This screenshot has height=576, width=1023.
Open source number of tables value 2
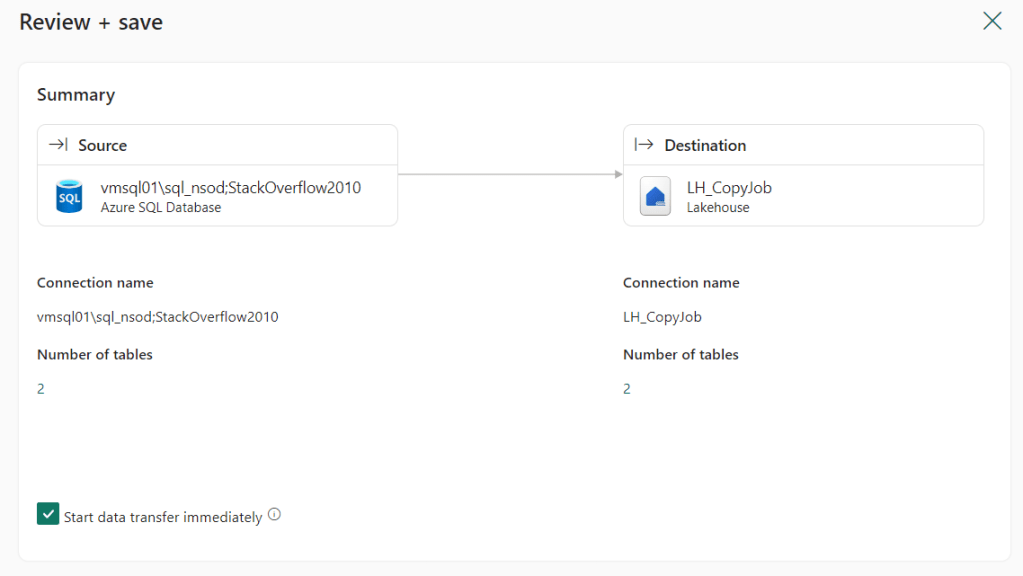(x=41, y=389)
